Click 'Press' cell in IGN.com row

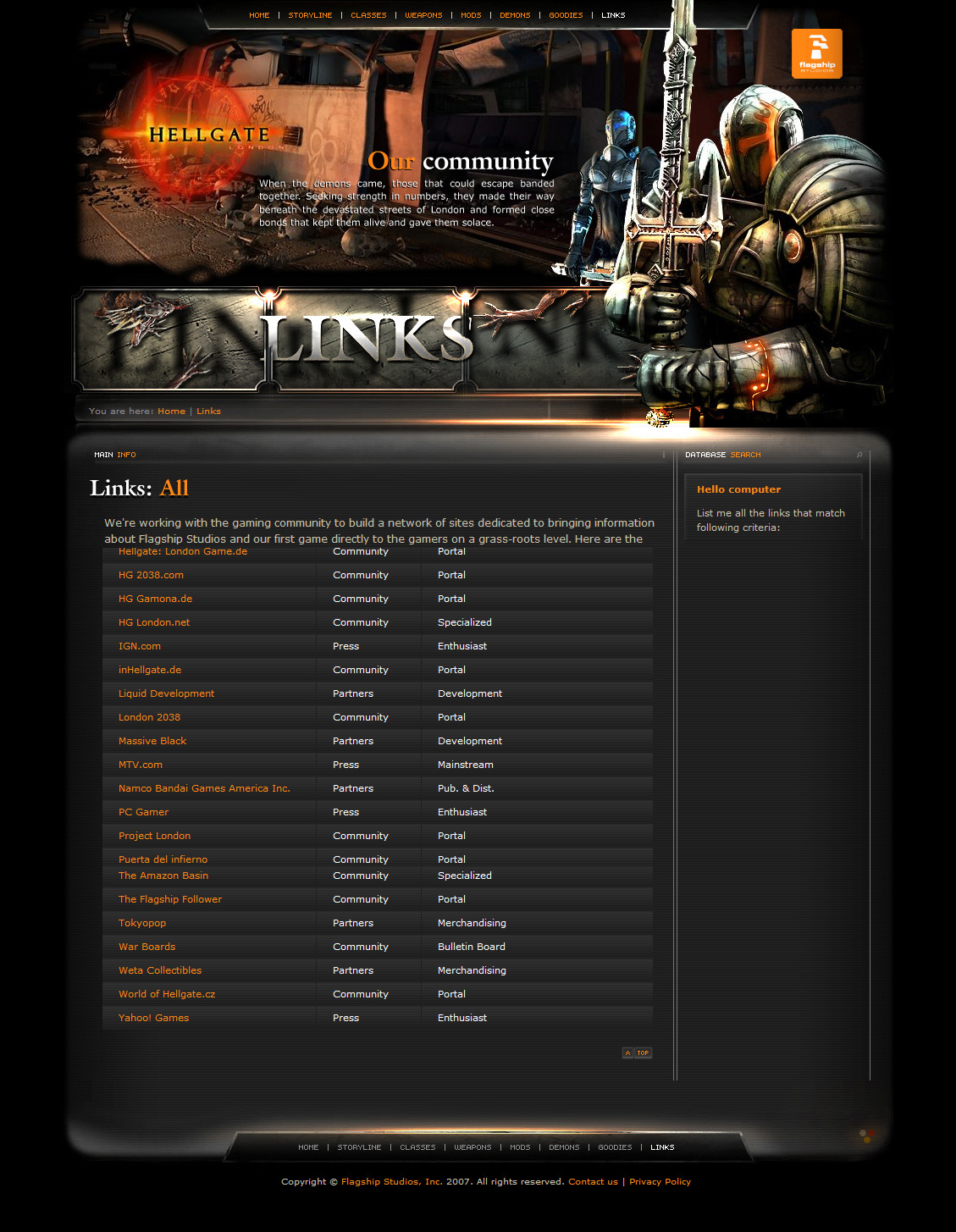[x=345, y=646]
